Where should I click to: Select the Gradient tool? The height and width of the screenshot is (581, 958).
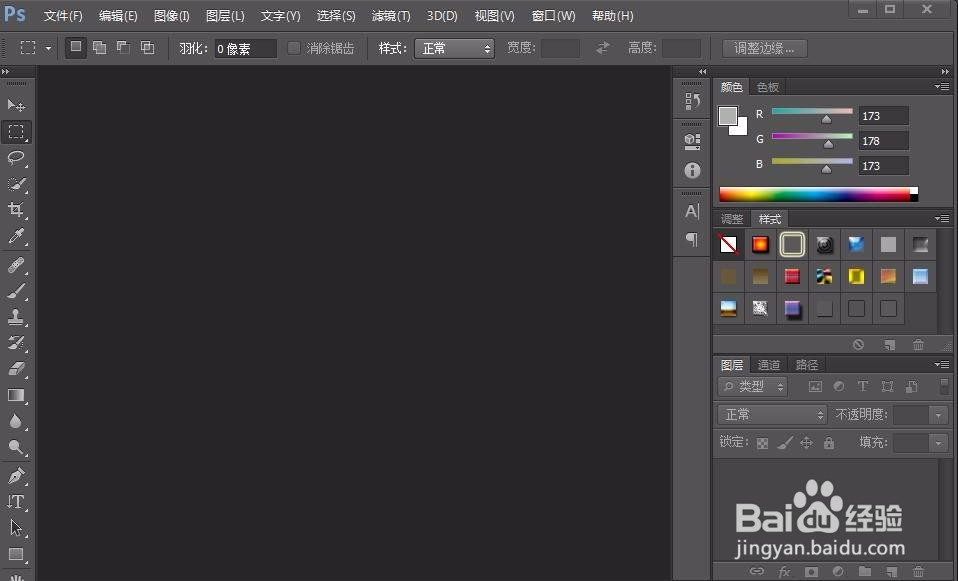(x=17, y=396)
